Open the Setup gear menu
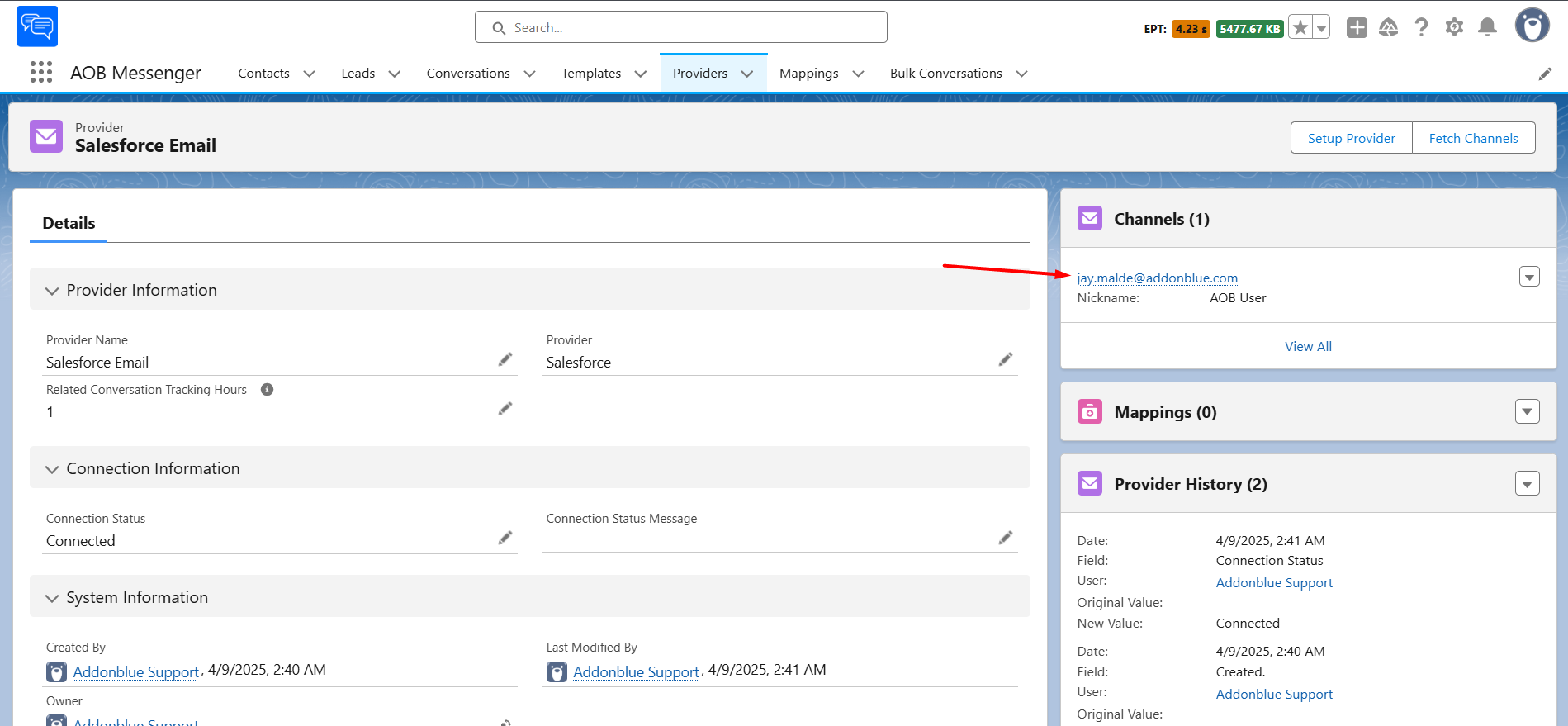The width and height of the screenshot is (1568, 726). pos(1454,28)
